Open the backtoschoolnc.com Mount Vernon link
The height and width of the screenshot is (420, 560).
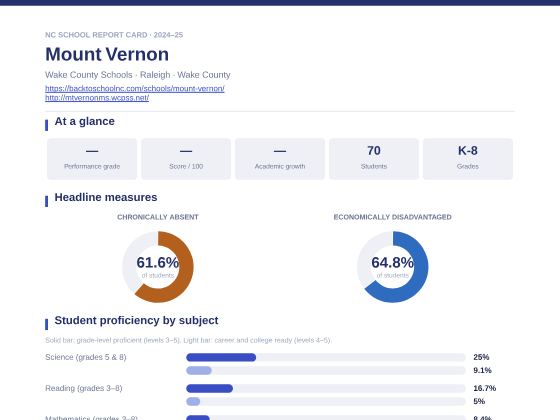[135, 88]
